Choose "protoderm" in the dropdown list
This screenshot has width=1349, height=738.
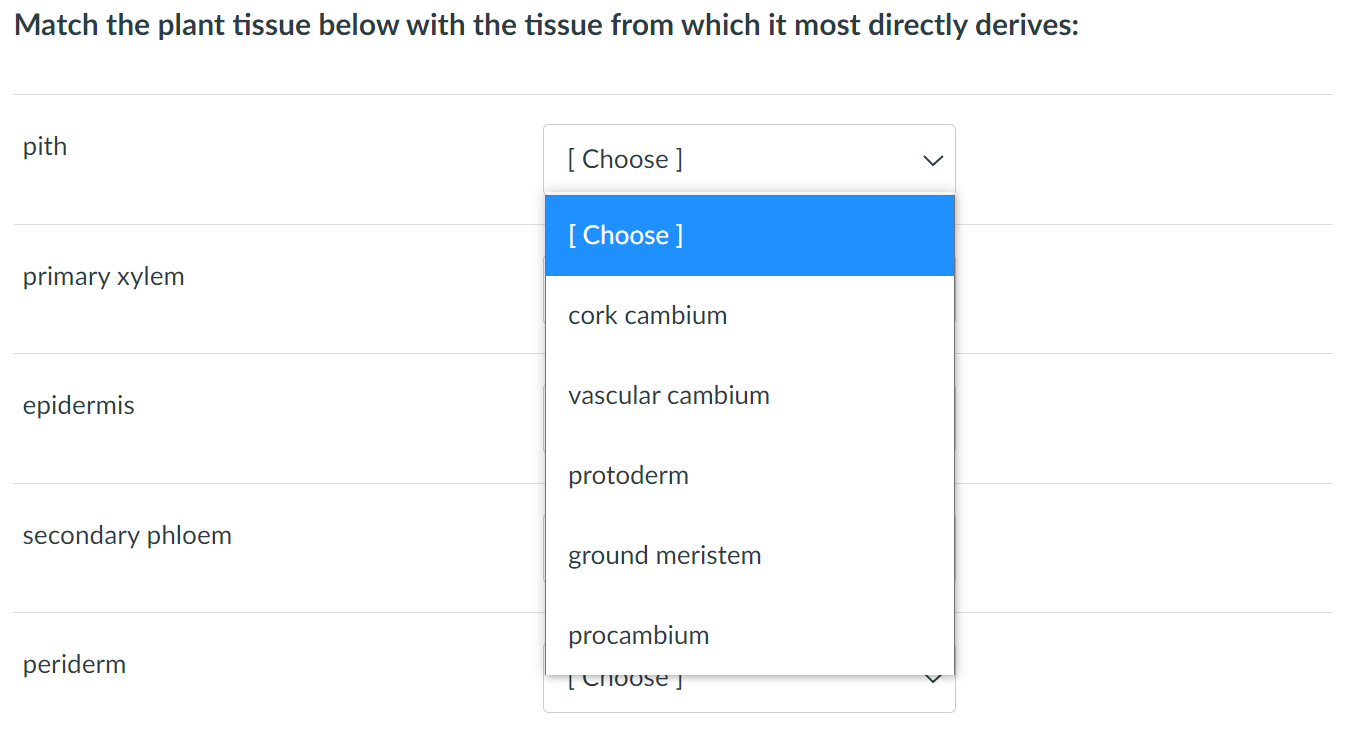point(628,475)
